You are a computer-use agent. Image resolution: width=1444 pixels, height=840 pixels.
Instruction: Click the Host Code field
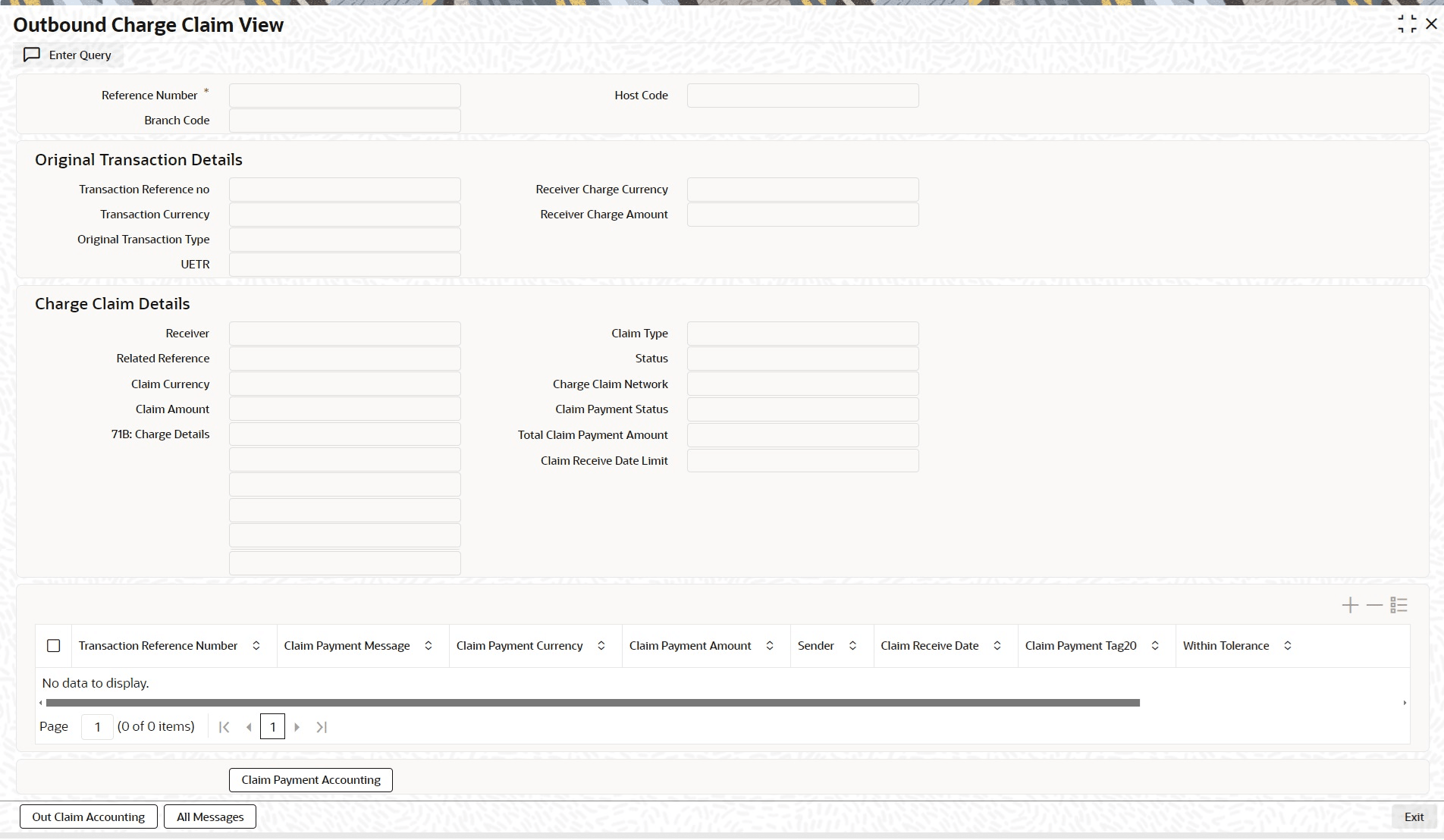pos(803,96)
